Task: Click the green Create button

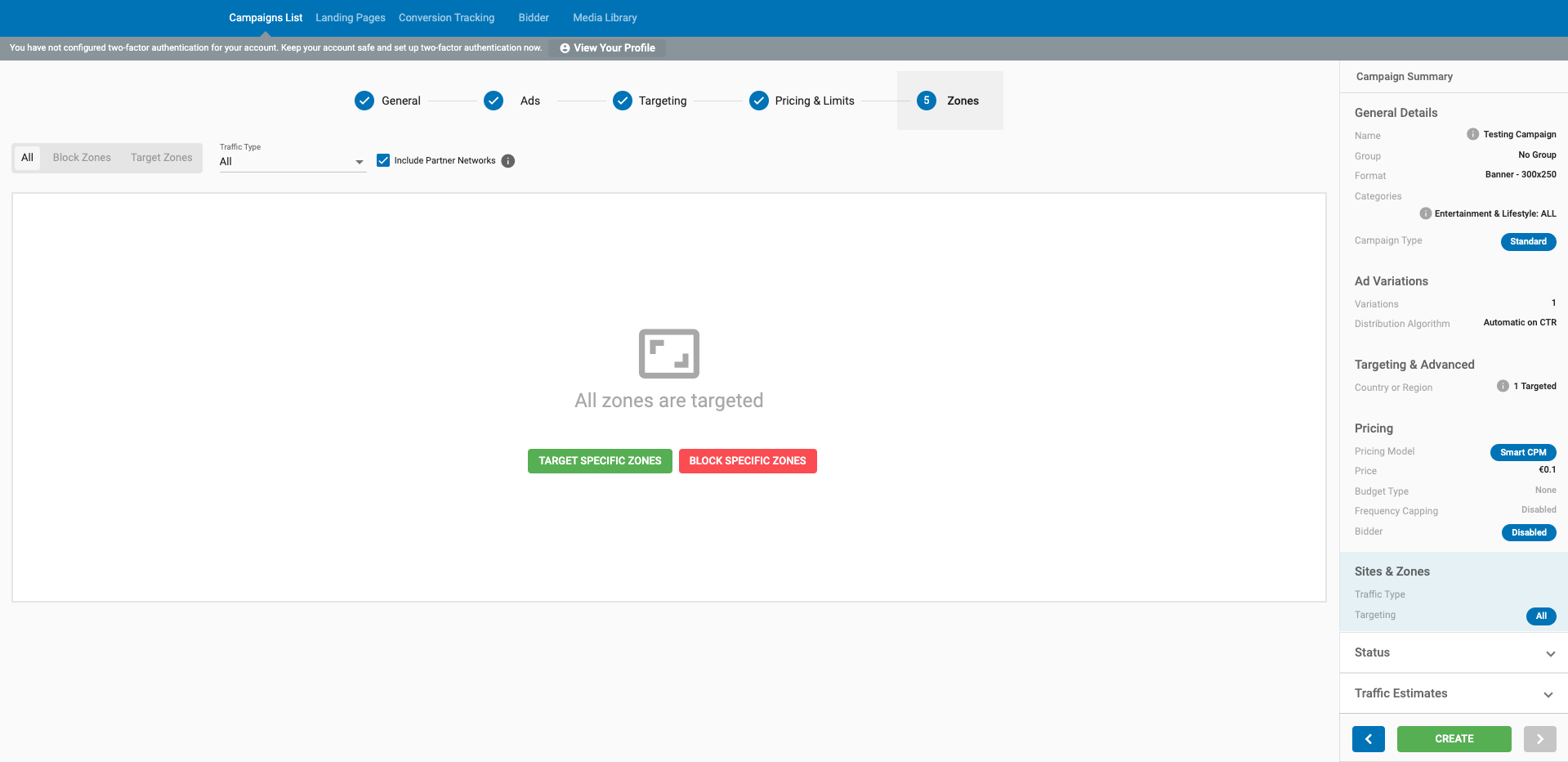Action: pos(1454,738)
